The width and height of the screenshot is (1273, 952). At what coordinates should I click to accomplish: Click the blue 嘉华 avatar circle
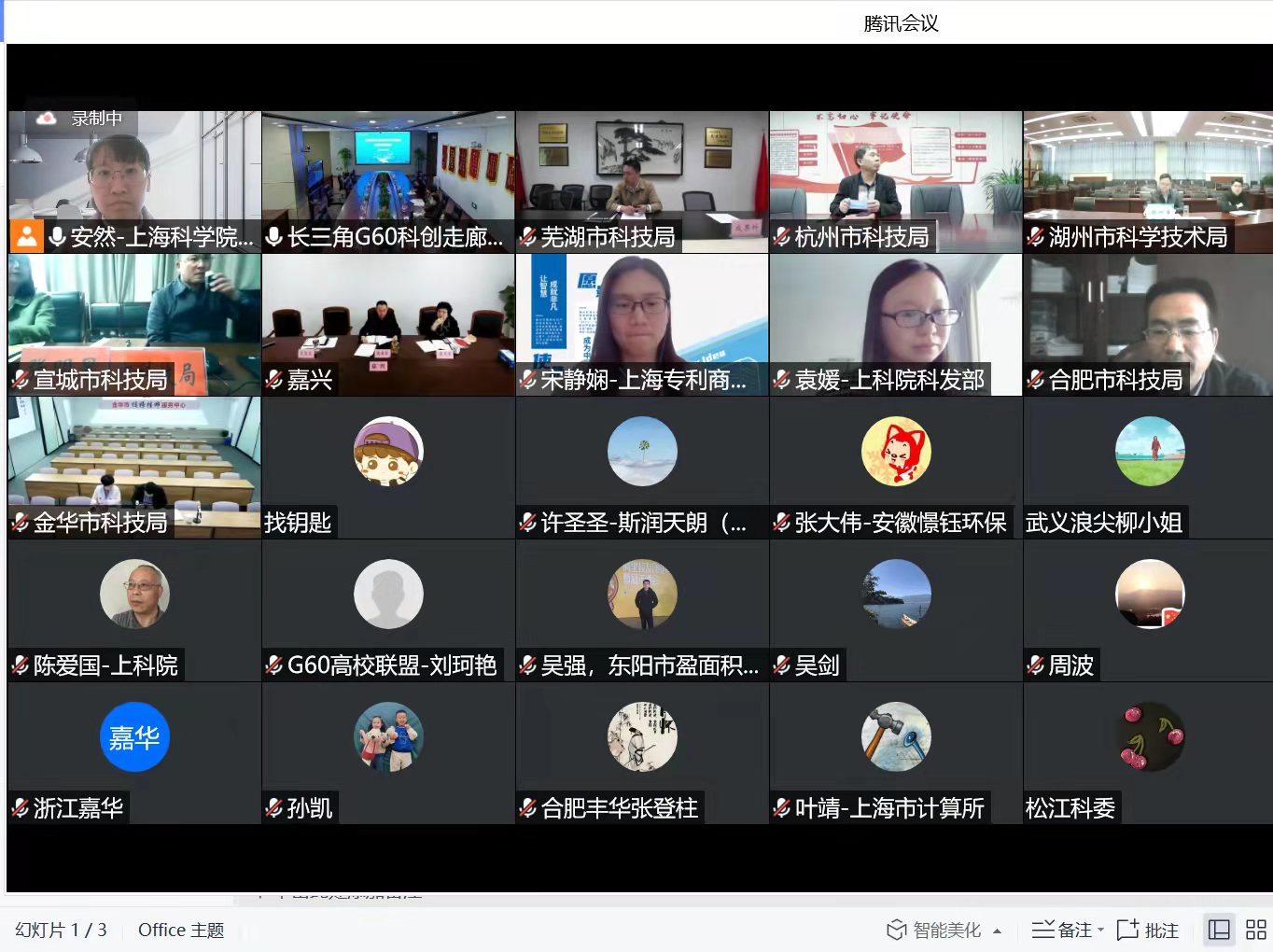coord(134,737)
